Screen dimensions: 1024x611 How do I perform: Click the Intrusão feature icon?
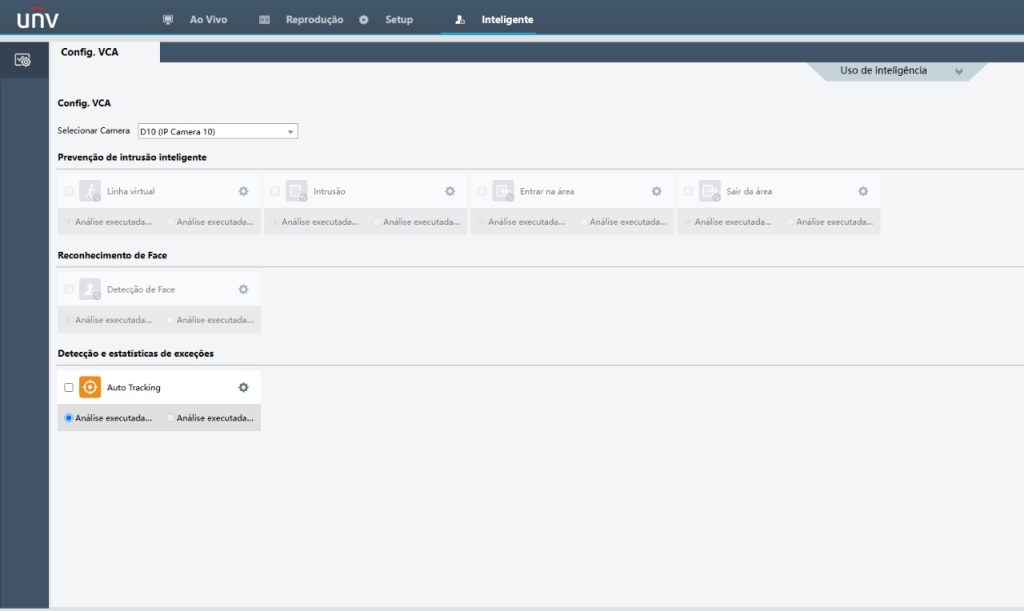(296, 191)
